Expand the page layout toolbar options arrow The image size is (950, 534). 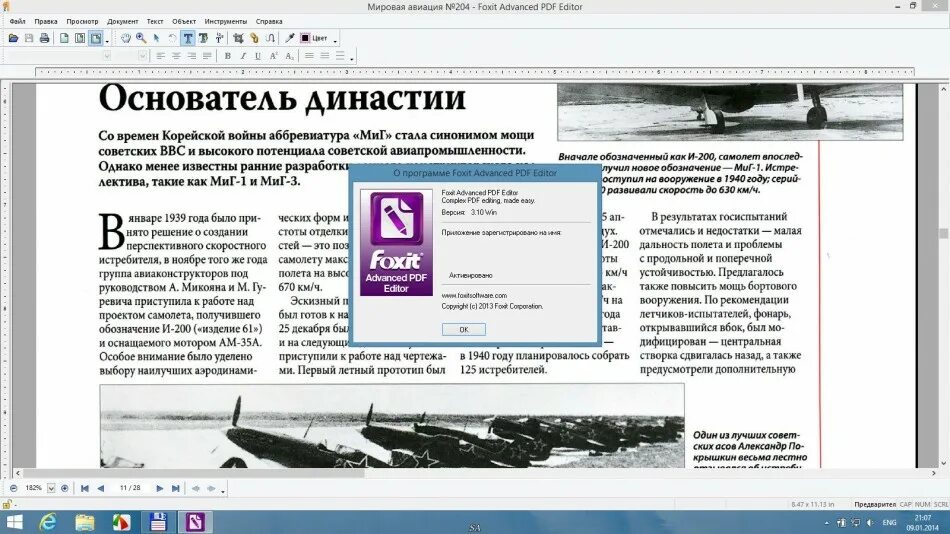coord(107,41)
